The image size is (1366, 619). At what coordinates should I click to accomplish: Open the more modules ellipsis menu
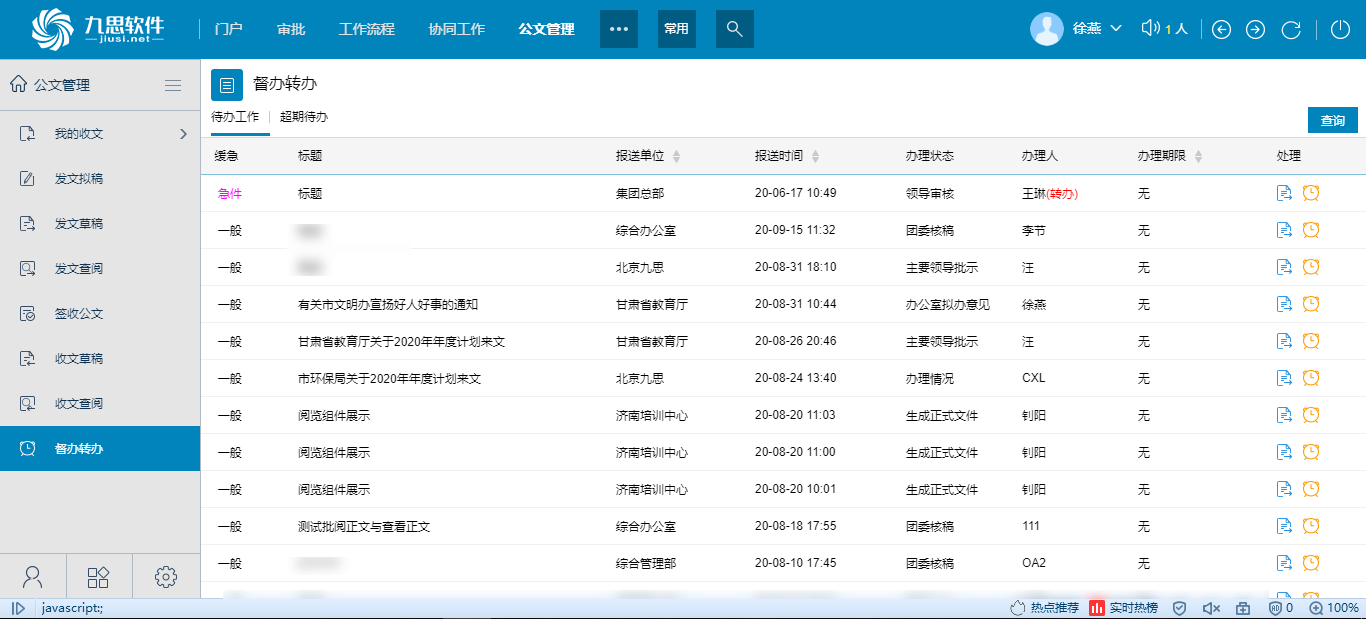tap(619, 29)
